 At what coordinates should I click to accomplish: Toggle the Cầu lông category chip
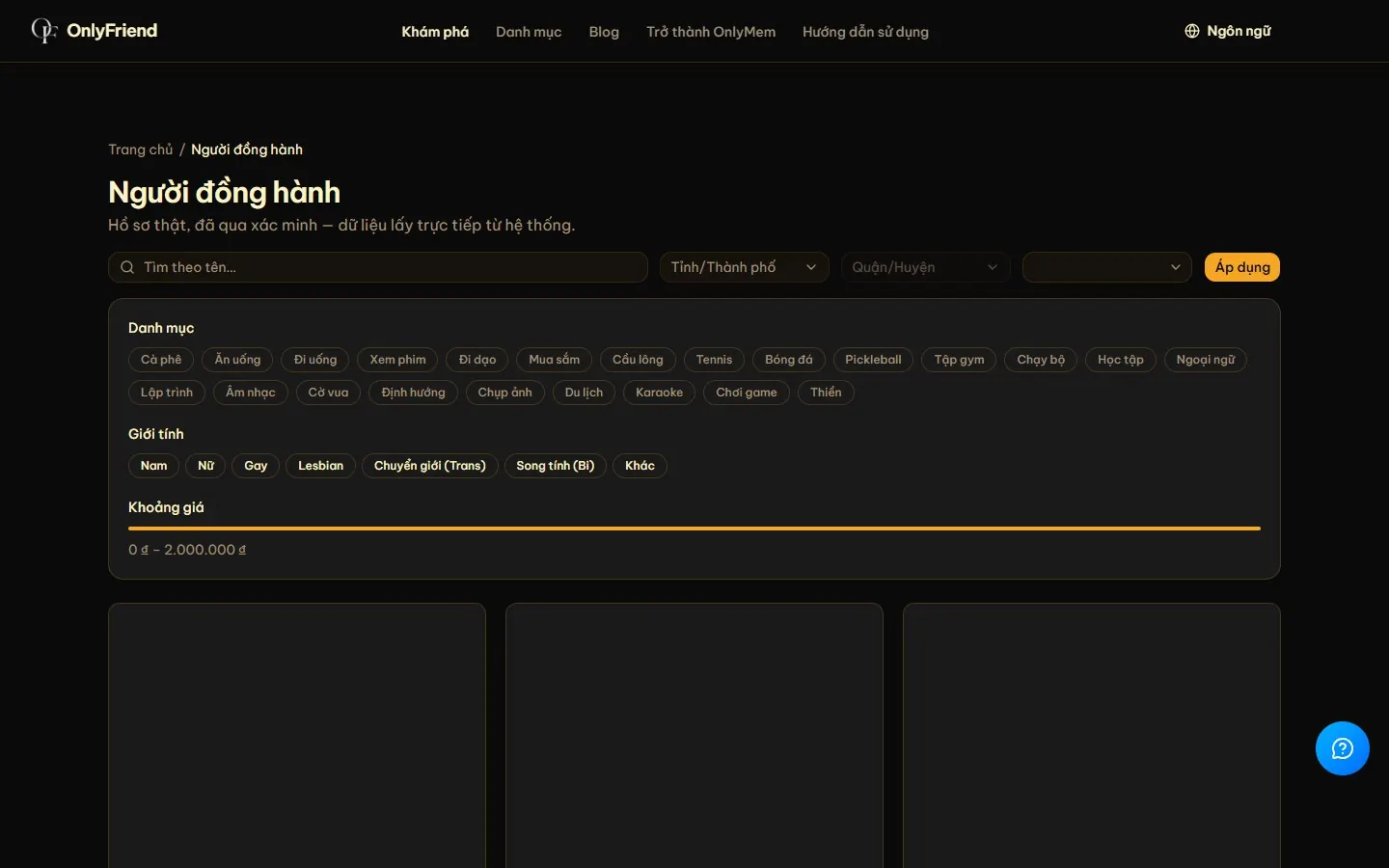[x=638, y=360]
